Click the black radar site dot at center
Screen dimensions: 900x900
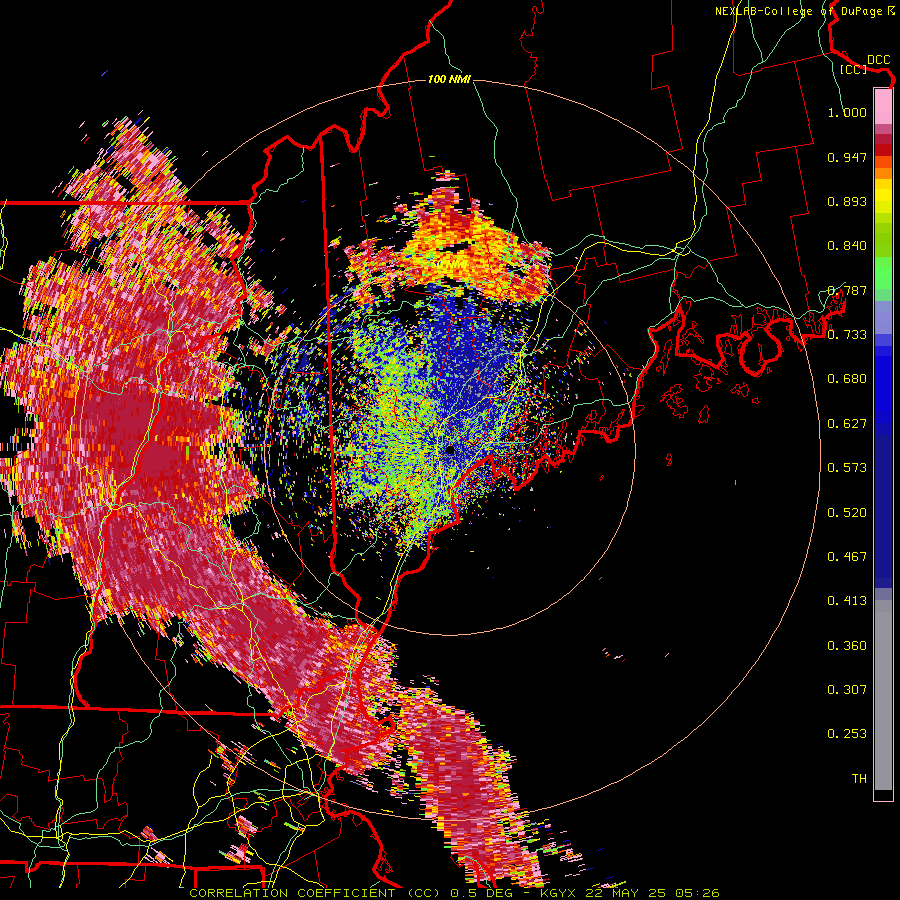[451, 451]
